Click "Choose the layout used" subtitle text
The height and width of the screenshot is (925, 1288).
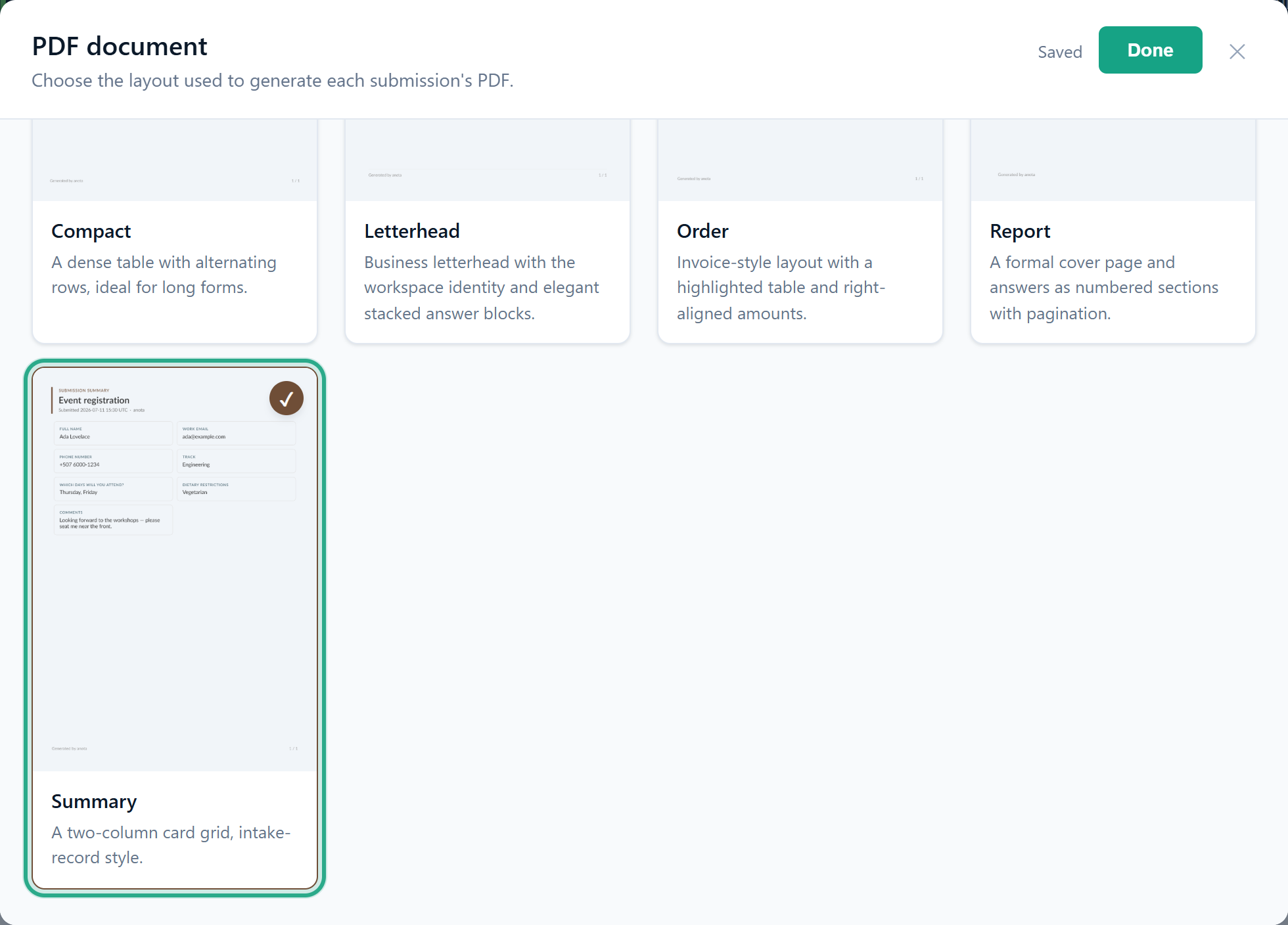(x=273, y=81)
